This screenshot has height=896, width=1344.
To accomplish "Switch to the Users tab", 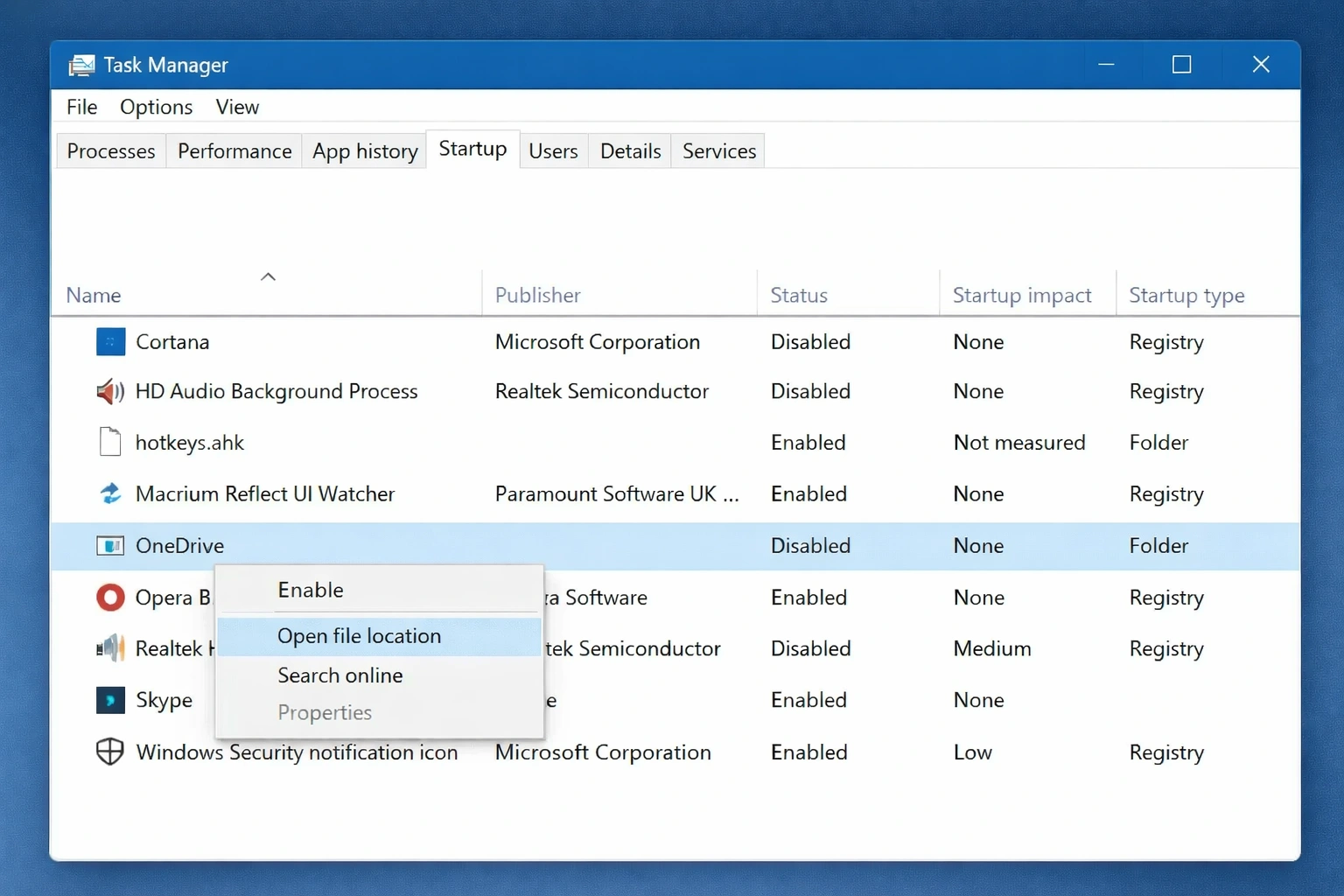I will [553, 150].
